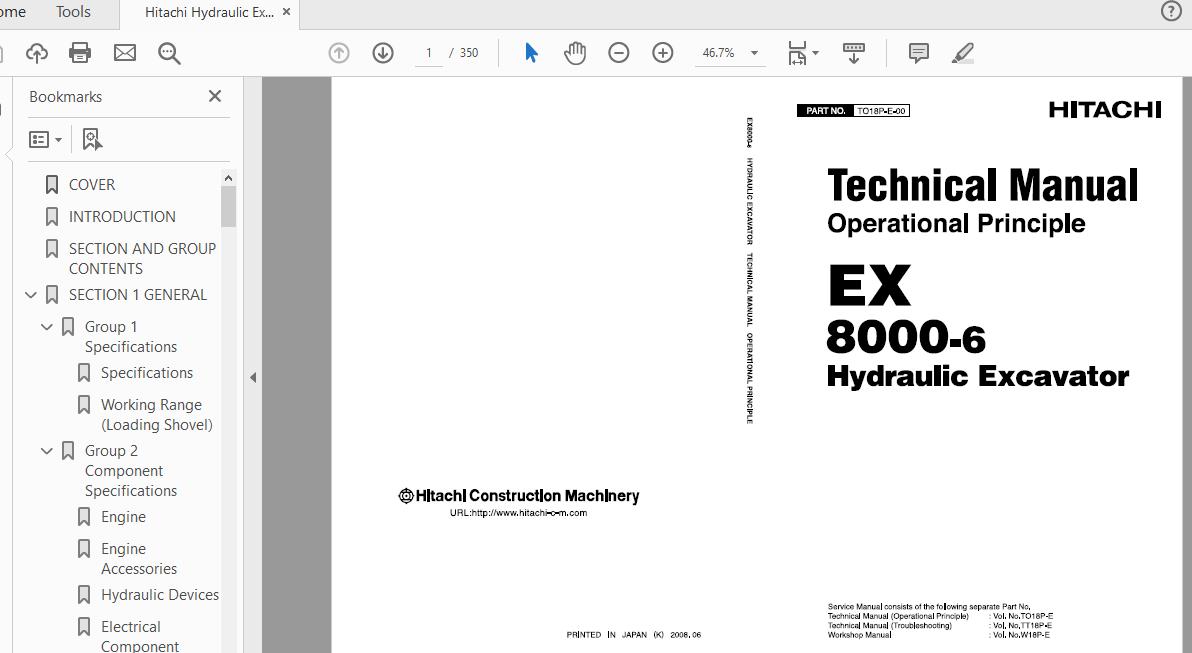Open Working Range (Loading Shovel) bookmark
Viewport: 1192px width, 653px height.
point(157,414)
